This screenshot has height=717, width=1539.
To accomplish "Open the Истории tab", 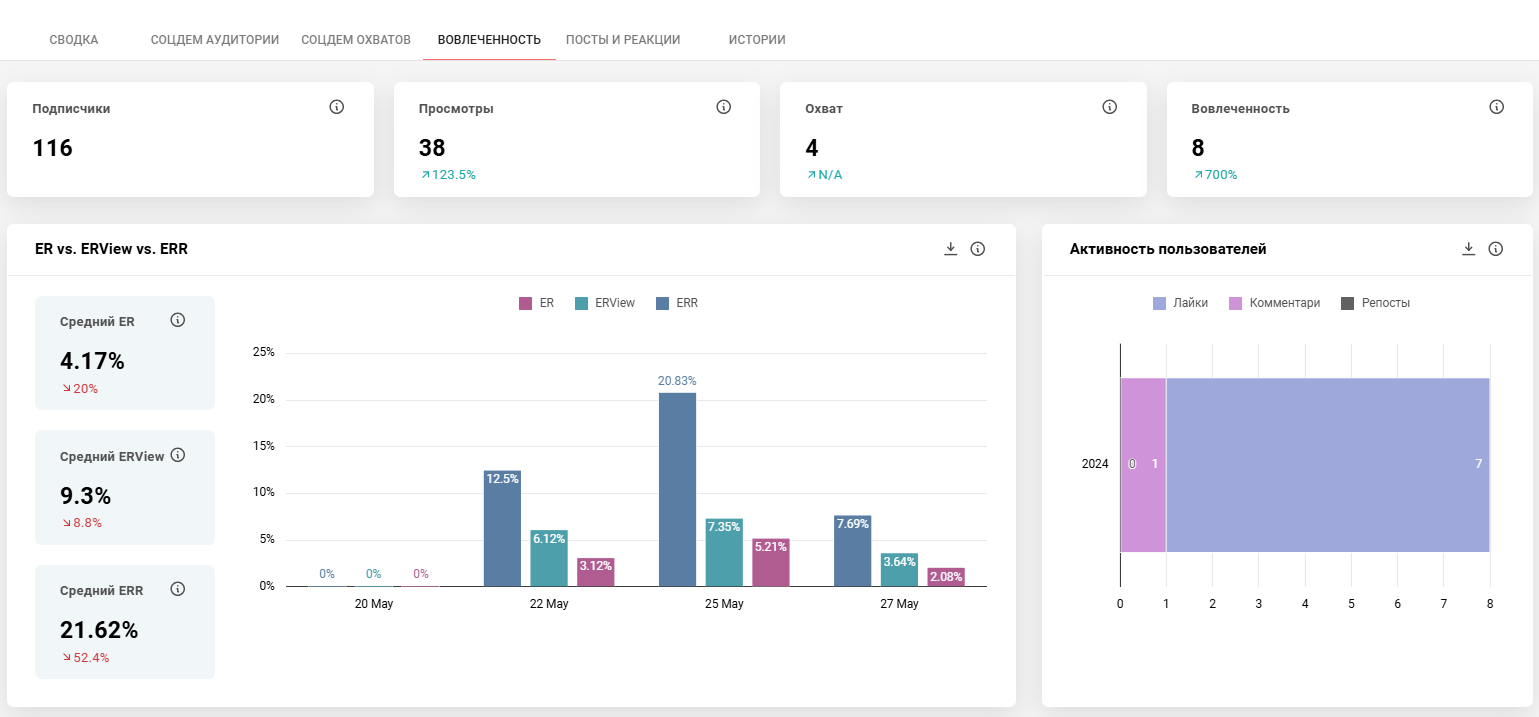I will pyautogui.click(x=757, y=40).
